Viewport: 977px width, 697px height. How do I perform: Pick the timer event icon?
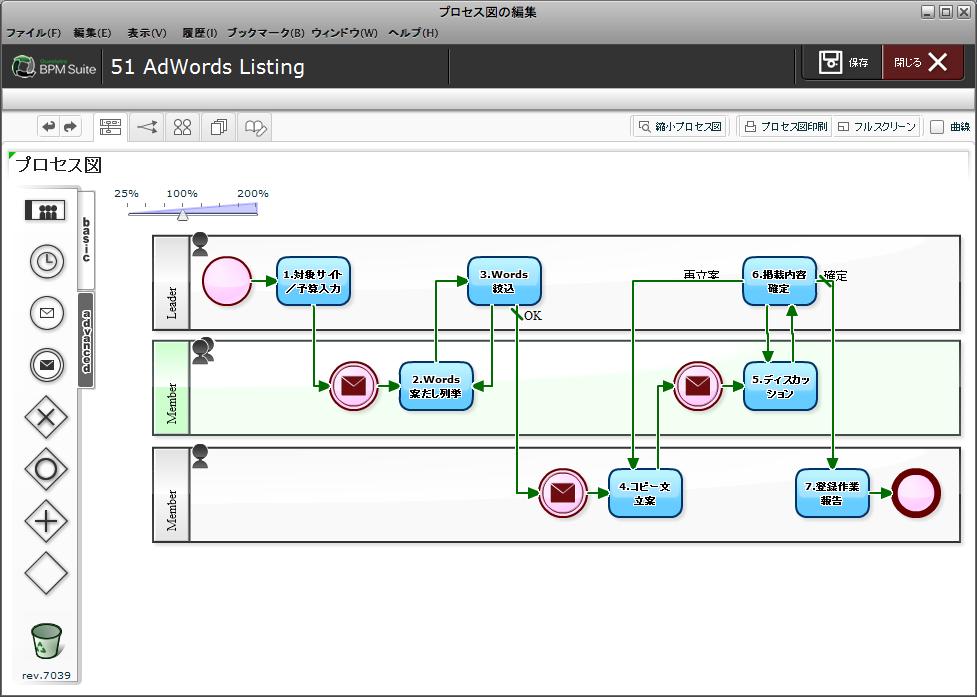pyautogui.click(x=46, y=262)
